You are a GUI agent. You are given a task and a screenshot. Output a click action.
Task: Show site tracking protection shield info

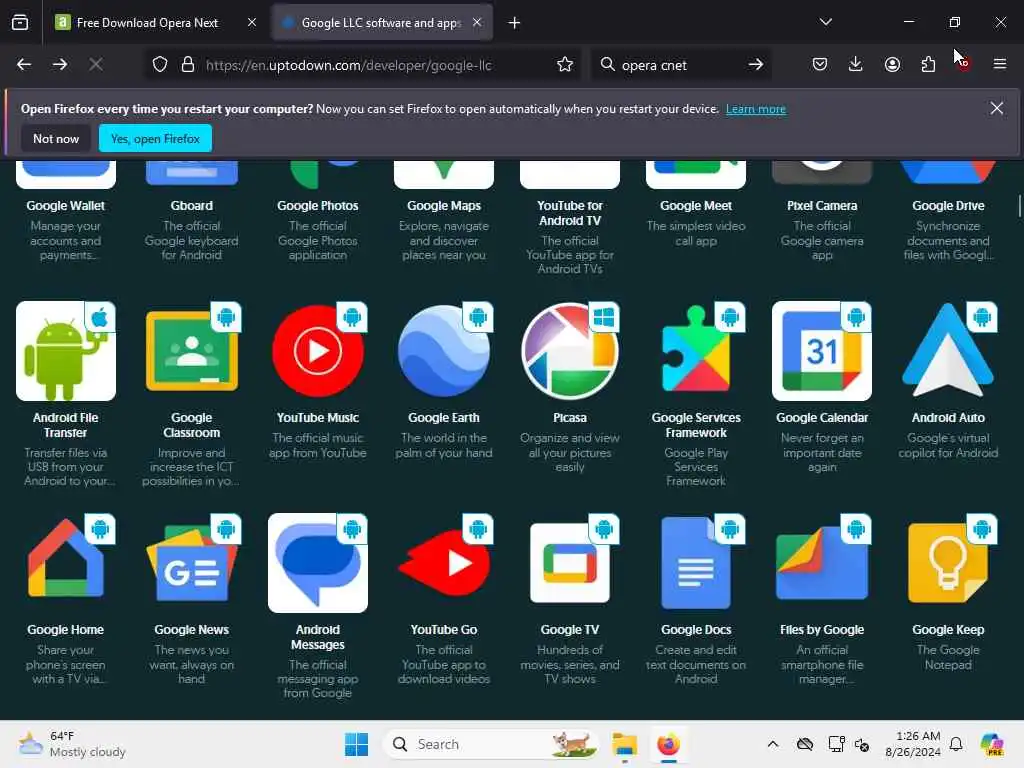coord(160,65)
